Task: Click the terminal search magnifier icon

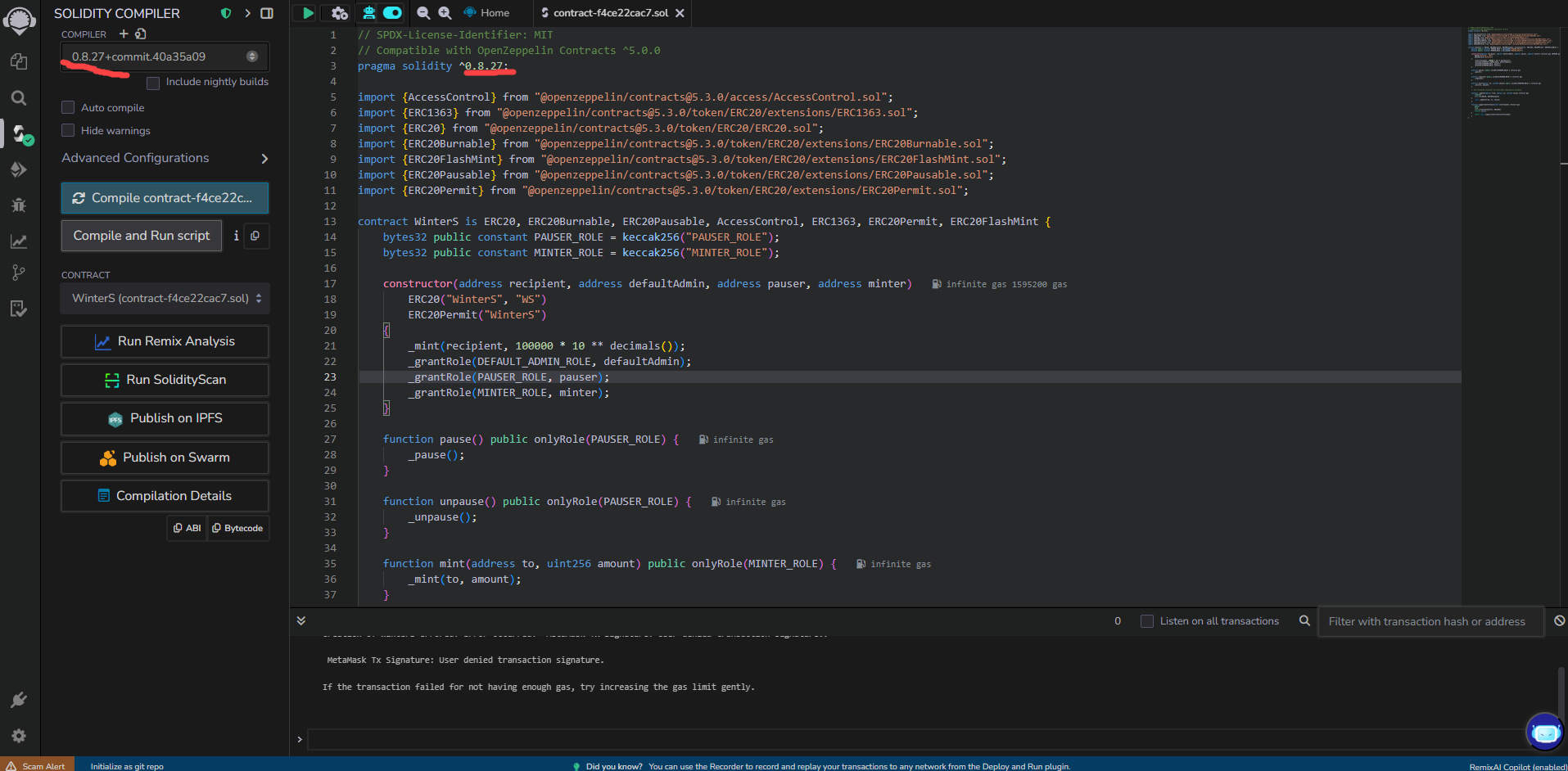Action: click(1304, 621)
